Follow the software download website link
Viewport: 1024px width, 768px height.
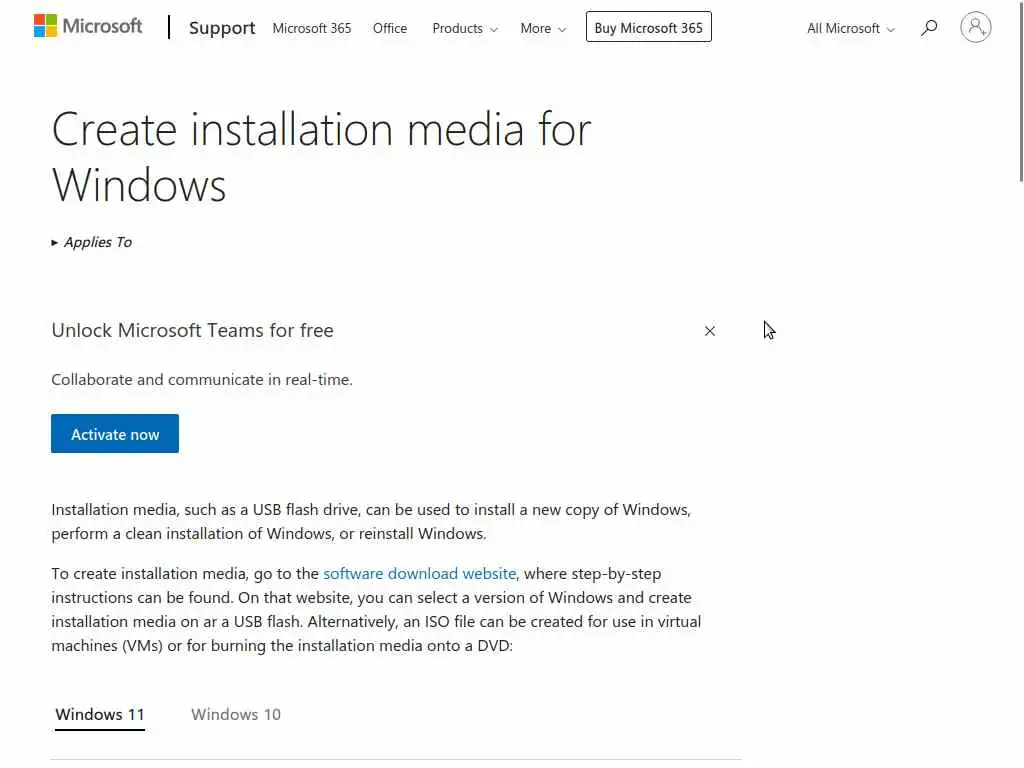(x=420, y=574)
